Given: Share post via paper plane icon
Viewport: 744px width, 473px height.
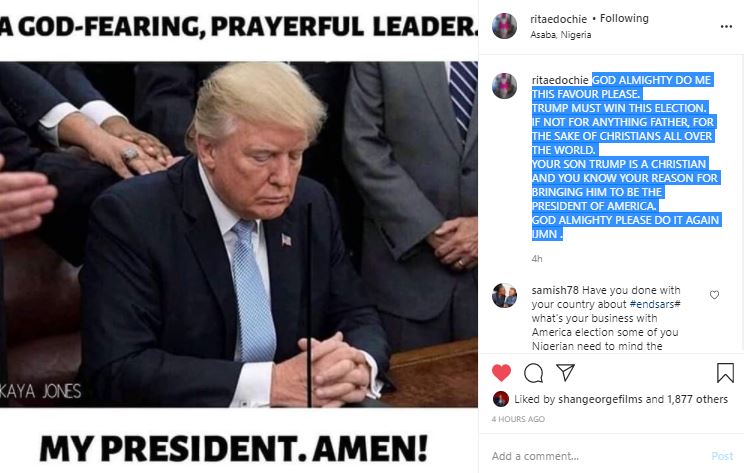Looking at the screenshot, I should [x=565, y=372].
